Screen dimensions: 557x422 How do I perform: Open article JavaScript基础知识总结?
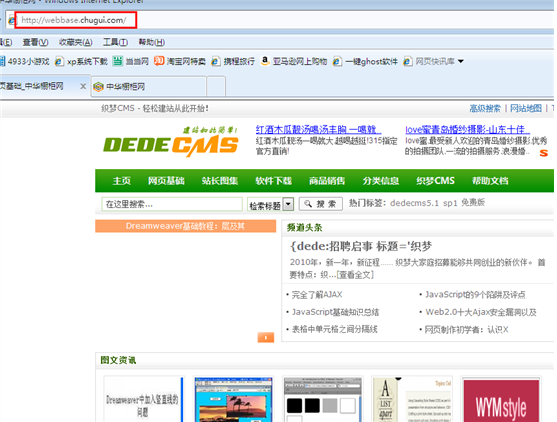[335, 312]
